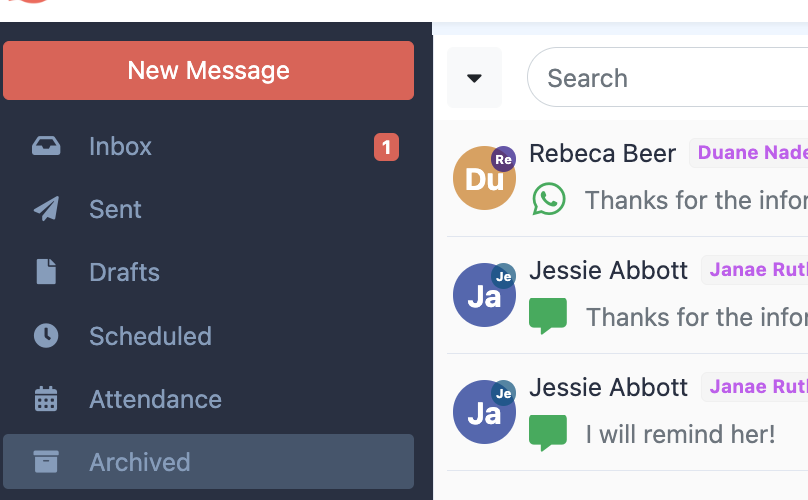
Task: Click the Scheduled clock icon
Action: [46, 336]
